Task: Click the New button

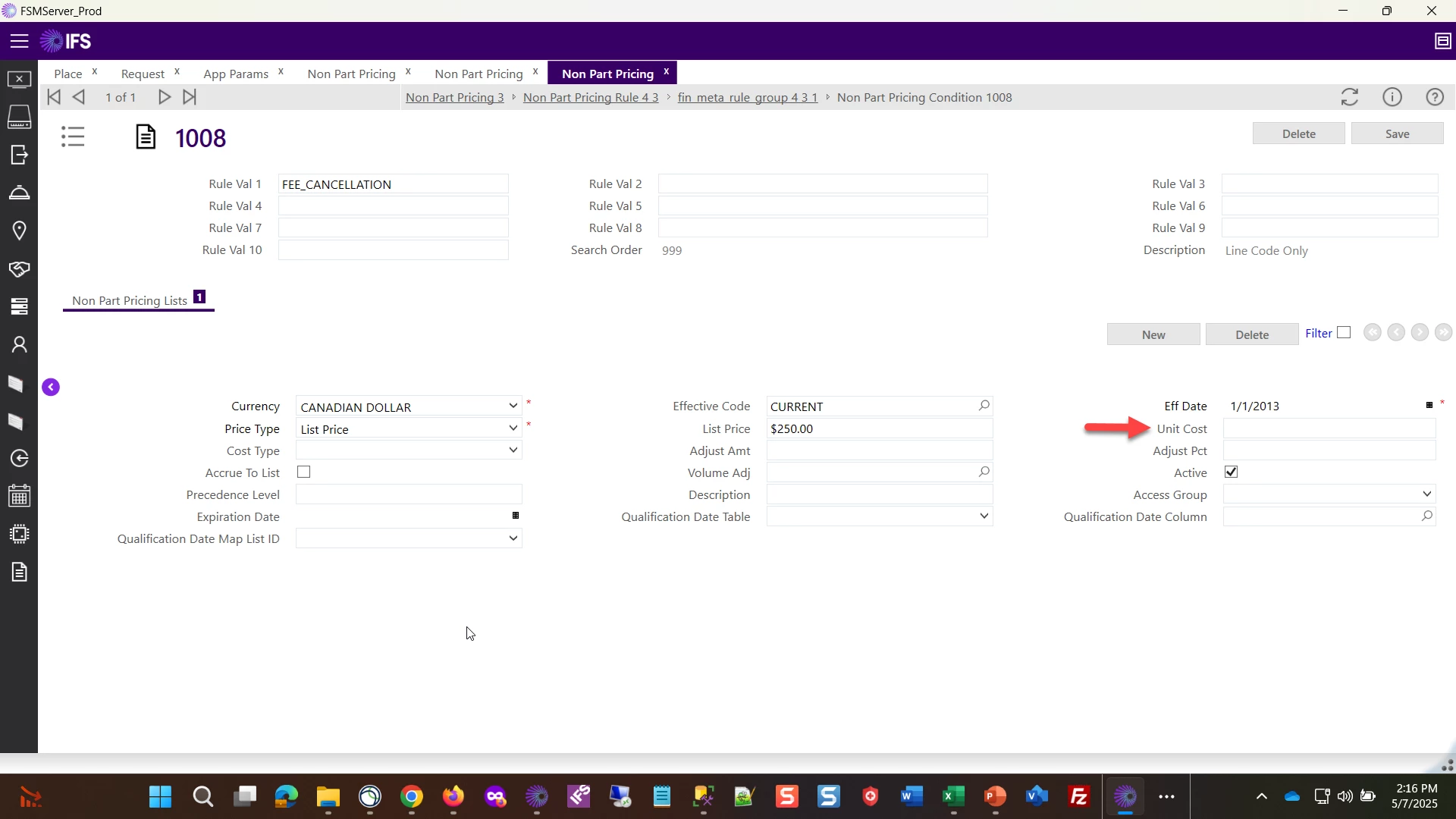Action: point(1153,334)
